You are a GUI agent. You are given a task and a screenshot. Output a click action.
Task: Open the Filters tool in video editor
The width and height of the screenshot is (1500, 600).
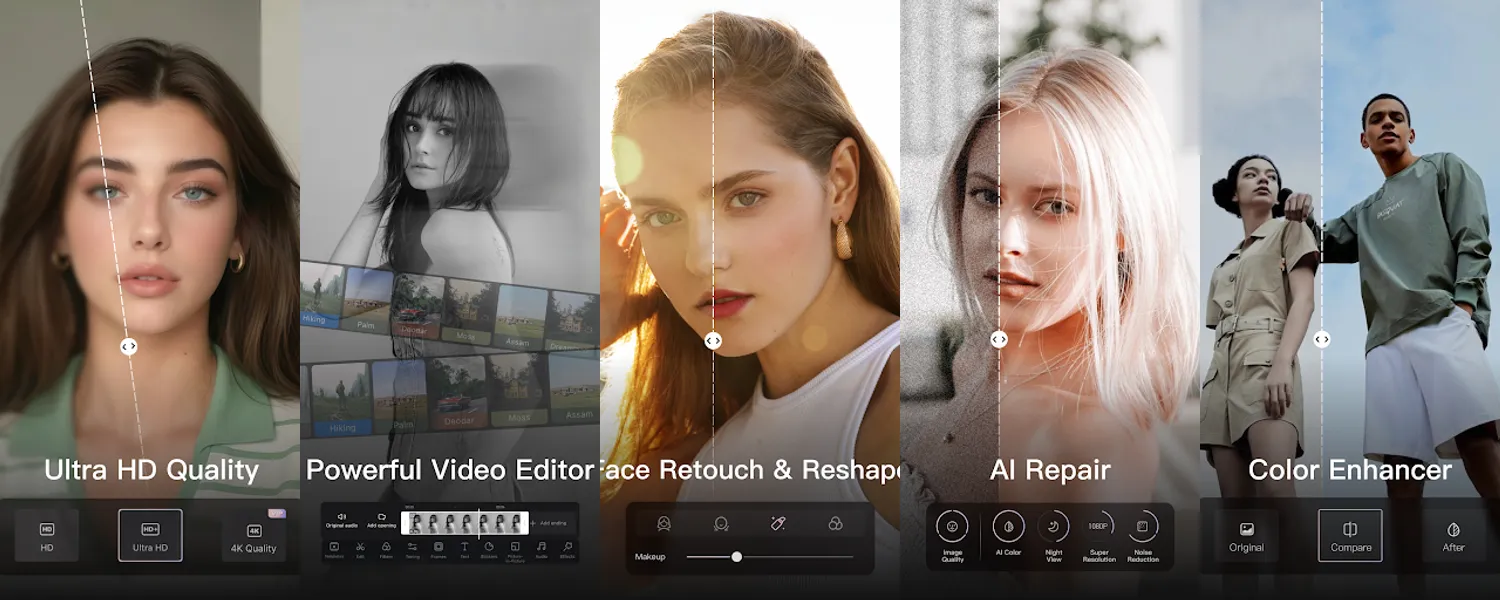[x=387, y=546]
